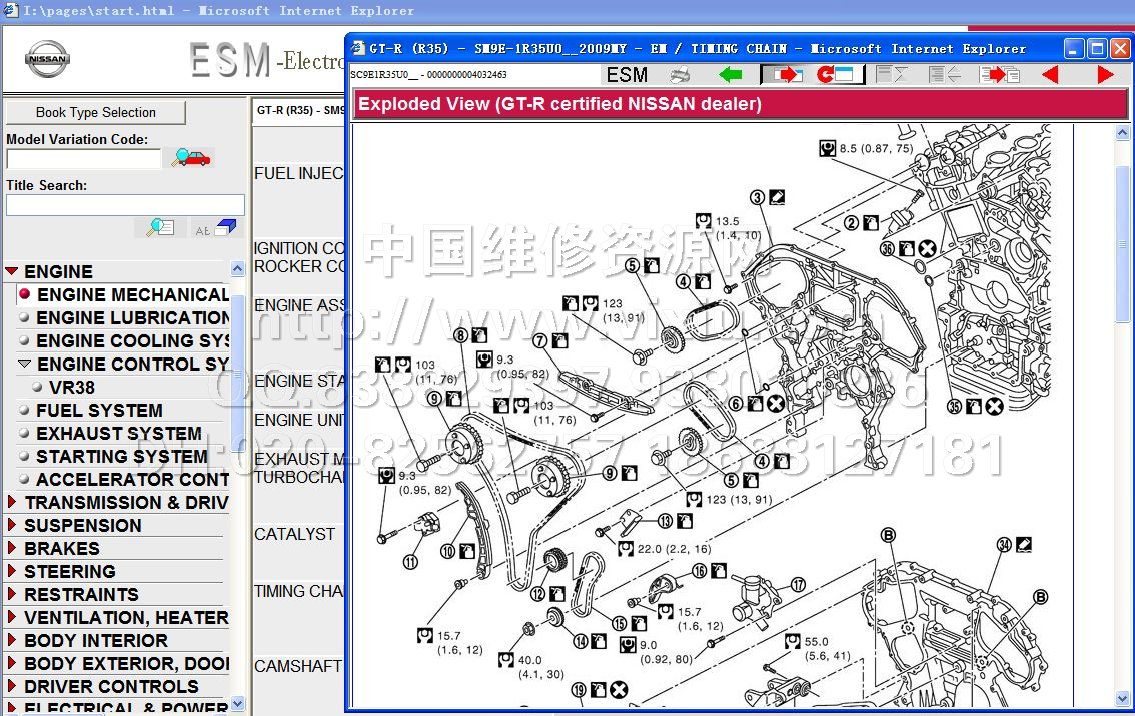Image resolution: width=1135 pixels, height=716 pixels.
Task: Click the Model Variation Code input field
Action: 83,159
